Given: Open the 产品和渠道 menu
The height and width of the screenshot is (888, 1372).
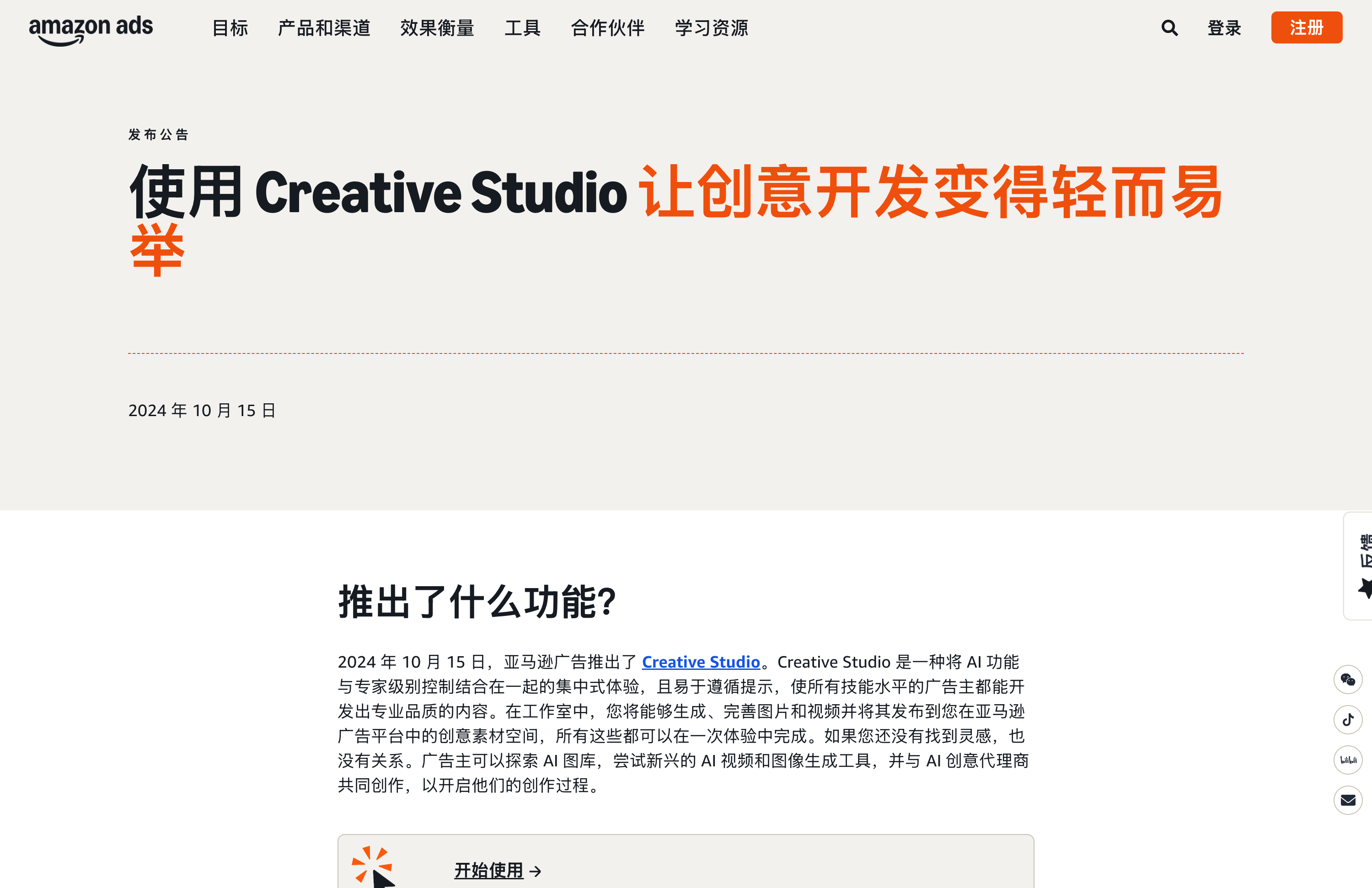Looking at the screenshot, I should [x=324, y=27].
